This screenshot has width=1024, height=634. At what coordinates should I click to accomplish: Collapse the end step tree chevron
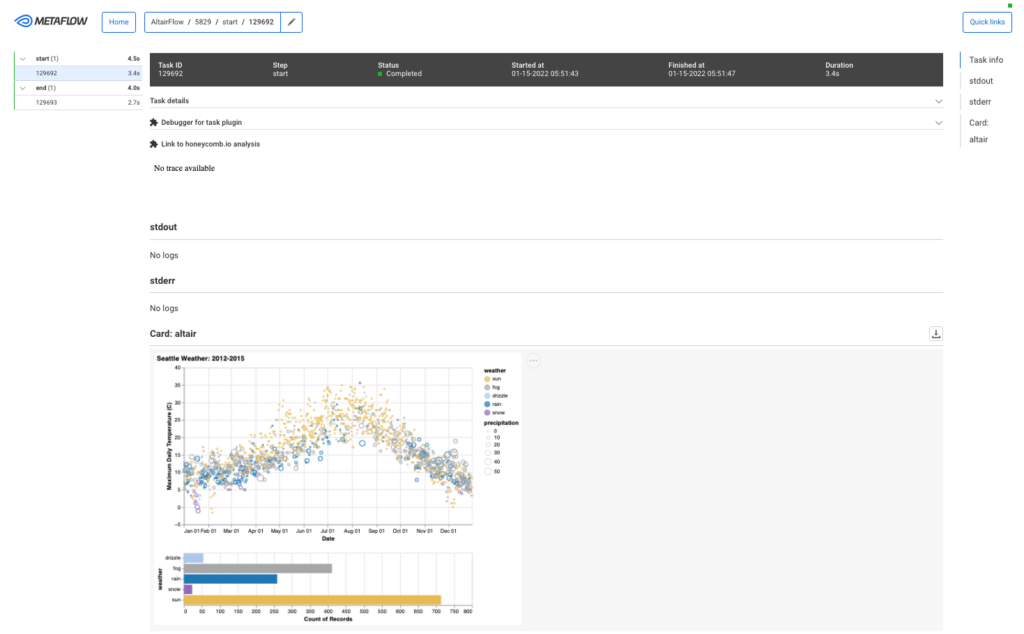coord(23,88)
